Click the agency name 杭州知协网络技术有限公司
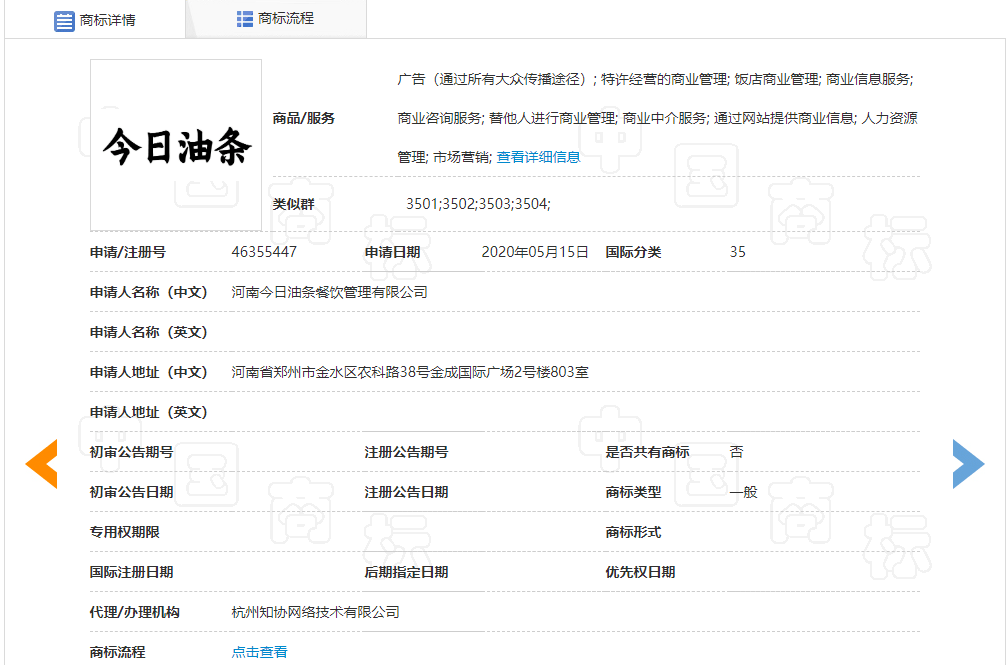The width and height of the screenshot is (1007, 665). click(x=315, y=612)
